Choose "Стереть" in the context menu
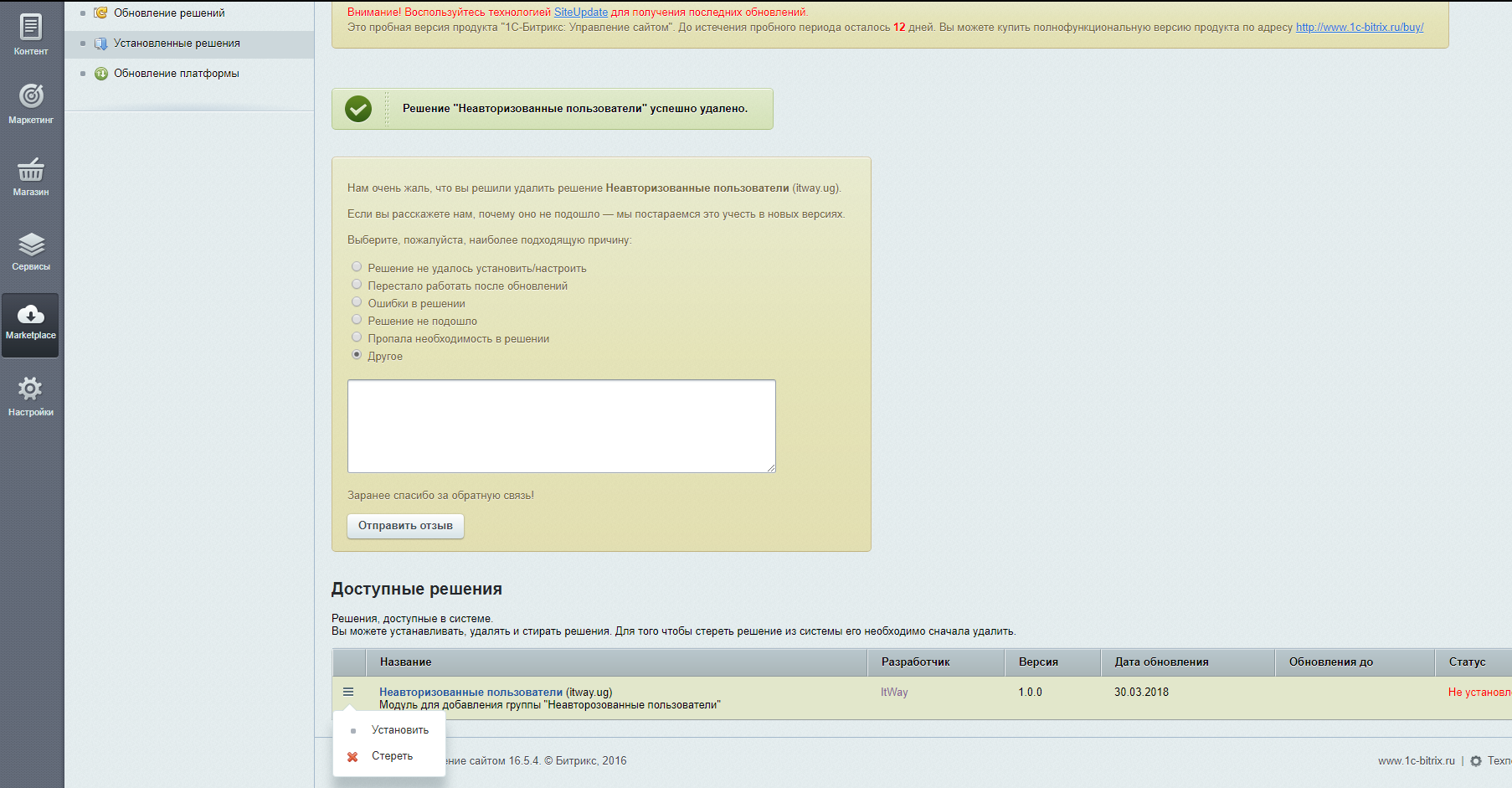Image resolution: width=1512 pixels, height=788 pixels. pyautogui.click(x=392, y=756)
